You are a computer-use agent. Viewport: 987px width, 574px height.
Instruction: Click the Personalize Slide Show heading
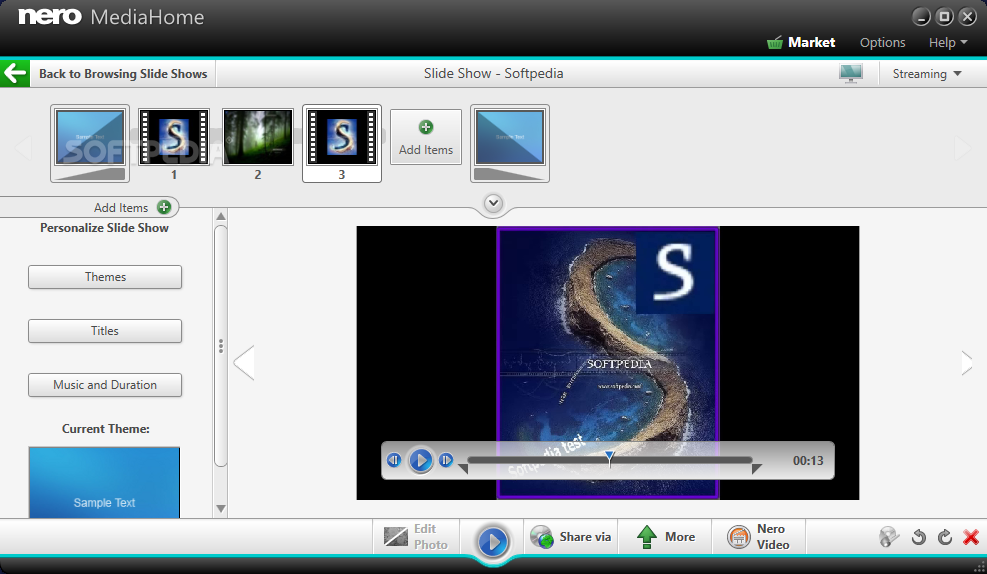pos(104,228)
